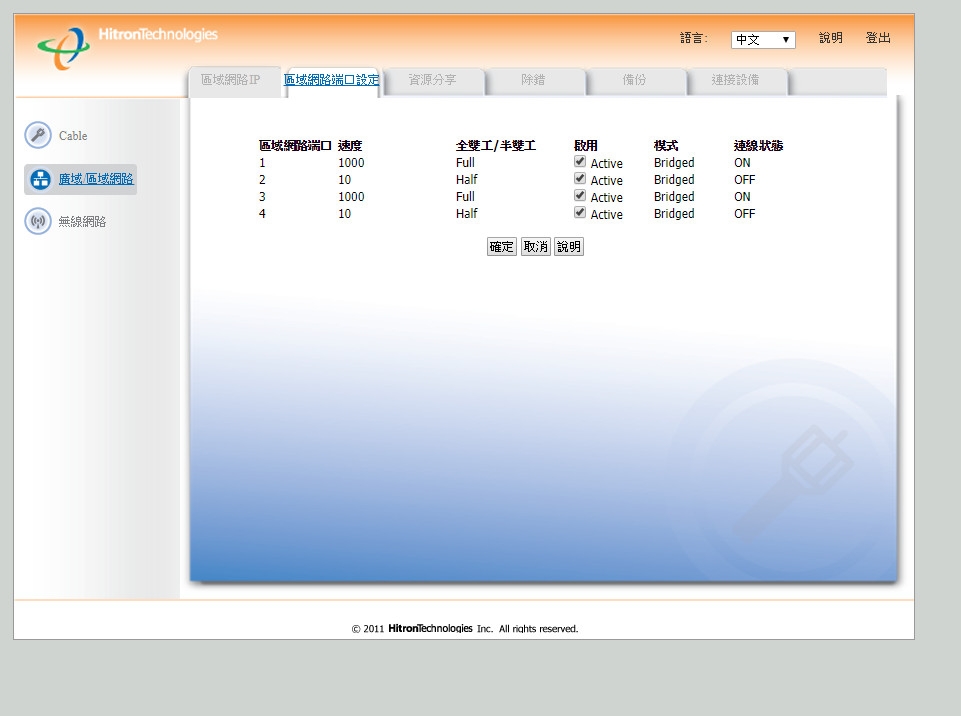Click the 取消 cancel button
This screenshot has width=961, height=716.
[536, 246]
